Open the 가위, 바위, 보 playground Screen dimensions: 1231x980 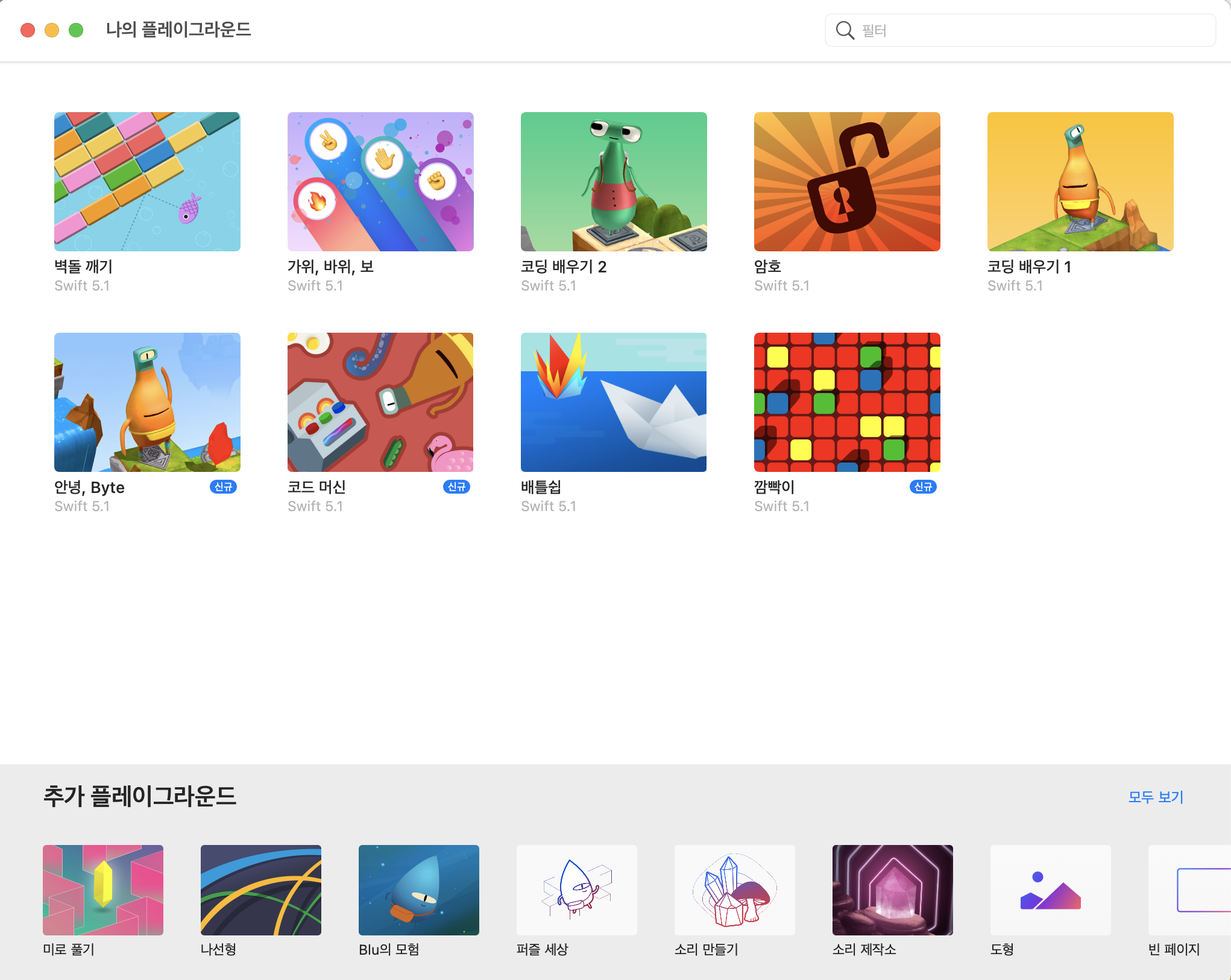point(380,181)
